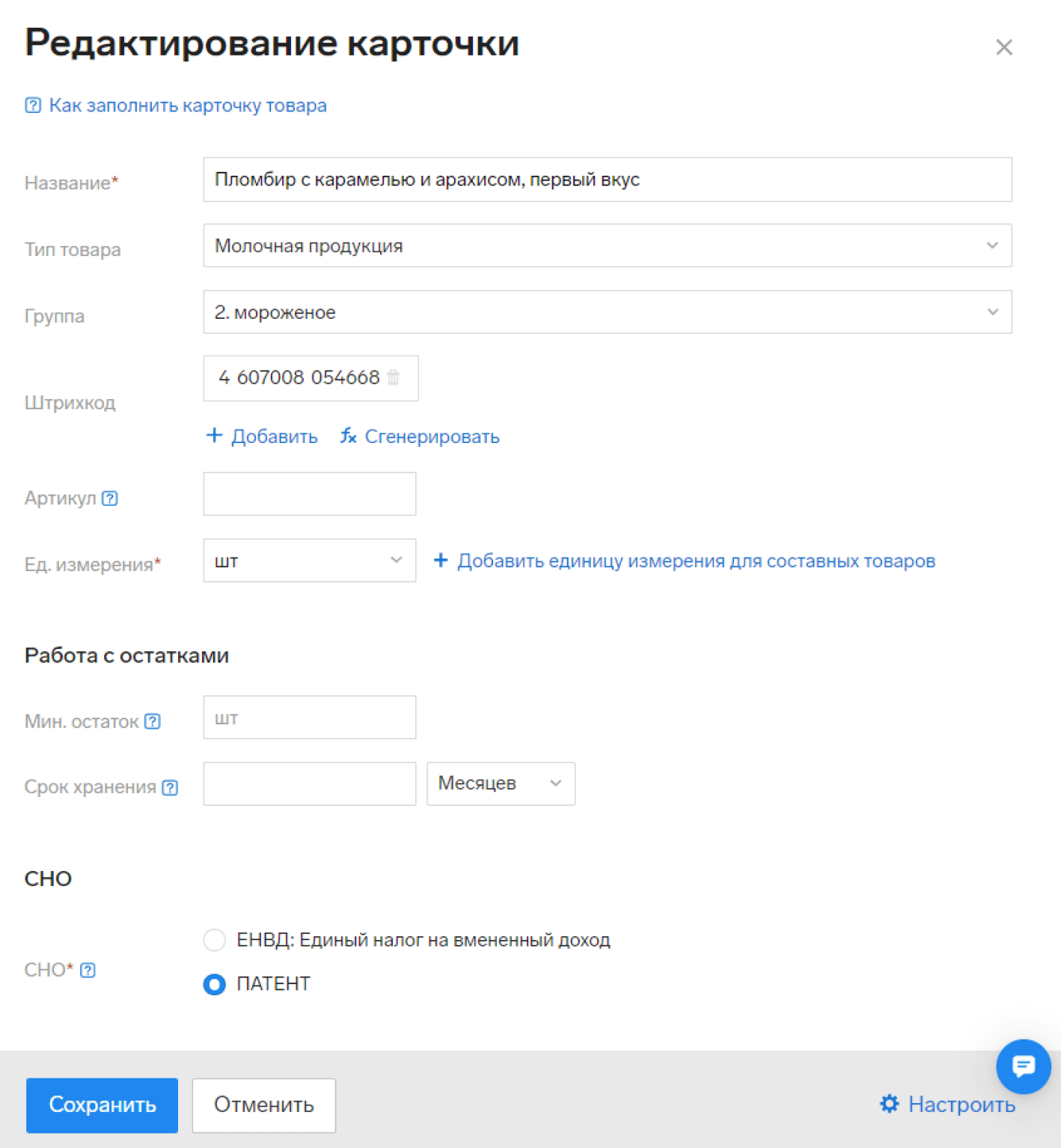This screenshot has height=1148, width=1061.
Task: Open the Группа dropdown
Action: coord(608,312)
